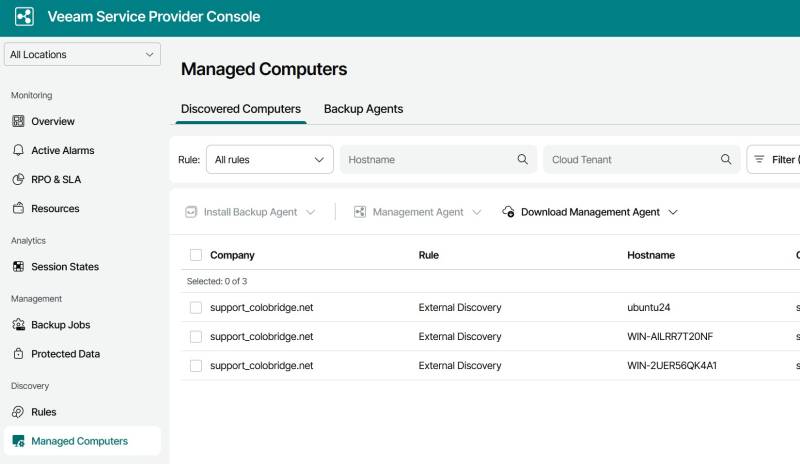
Task: Switch to the Backup Agents tab
Action: 363,109
